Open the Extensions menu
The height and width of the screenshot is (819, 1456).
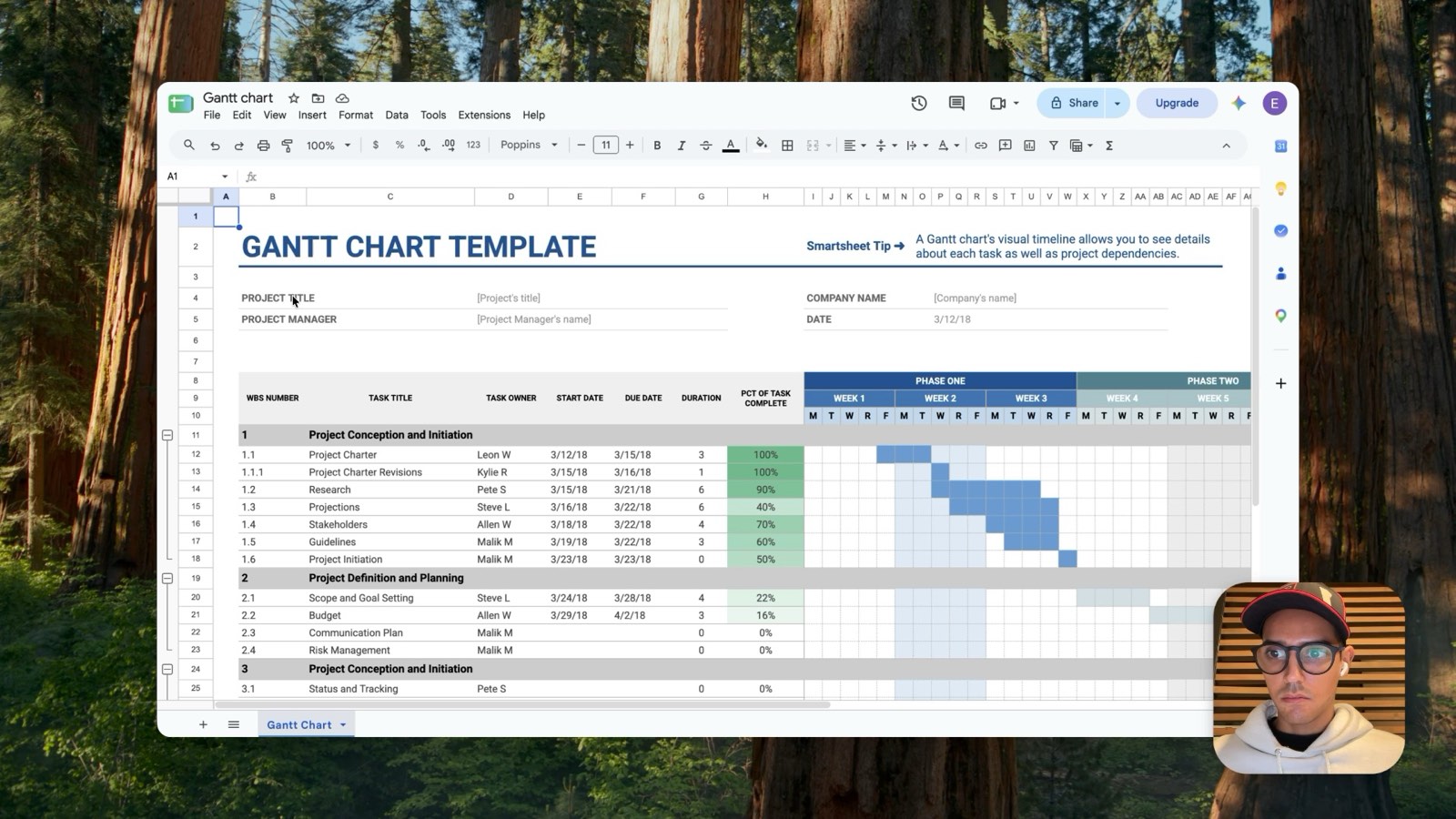pos(484,116)
